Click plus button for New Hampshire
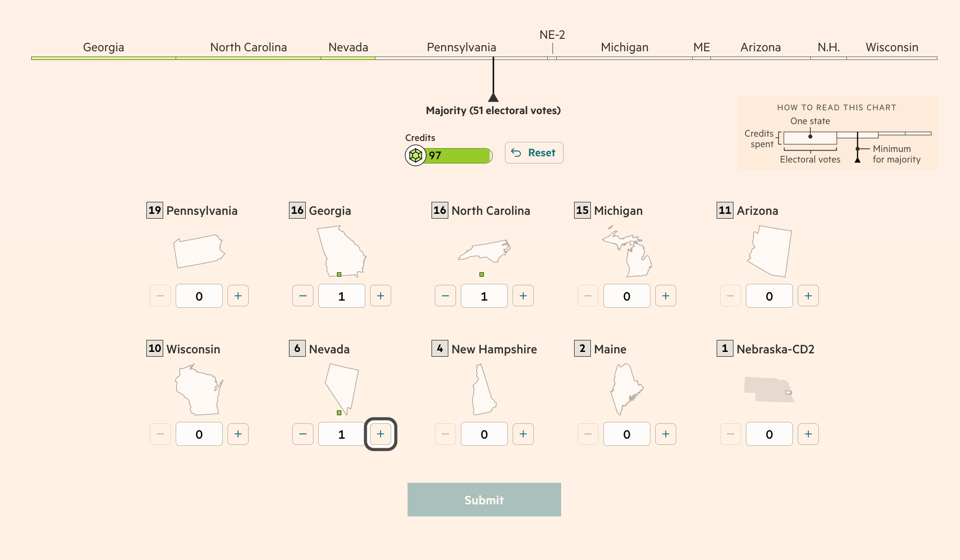 [523, 434]
